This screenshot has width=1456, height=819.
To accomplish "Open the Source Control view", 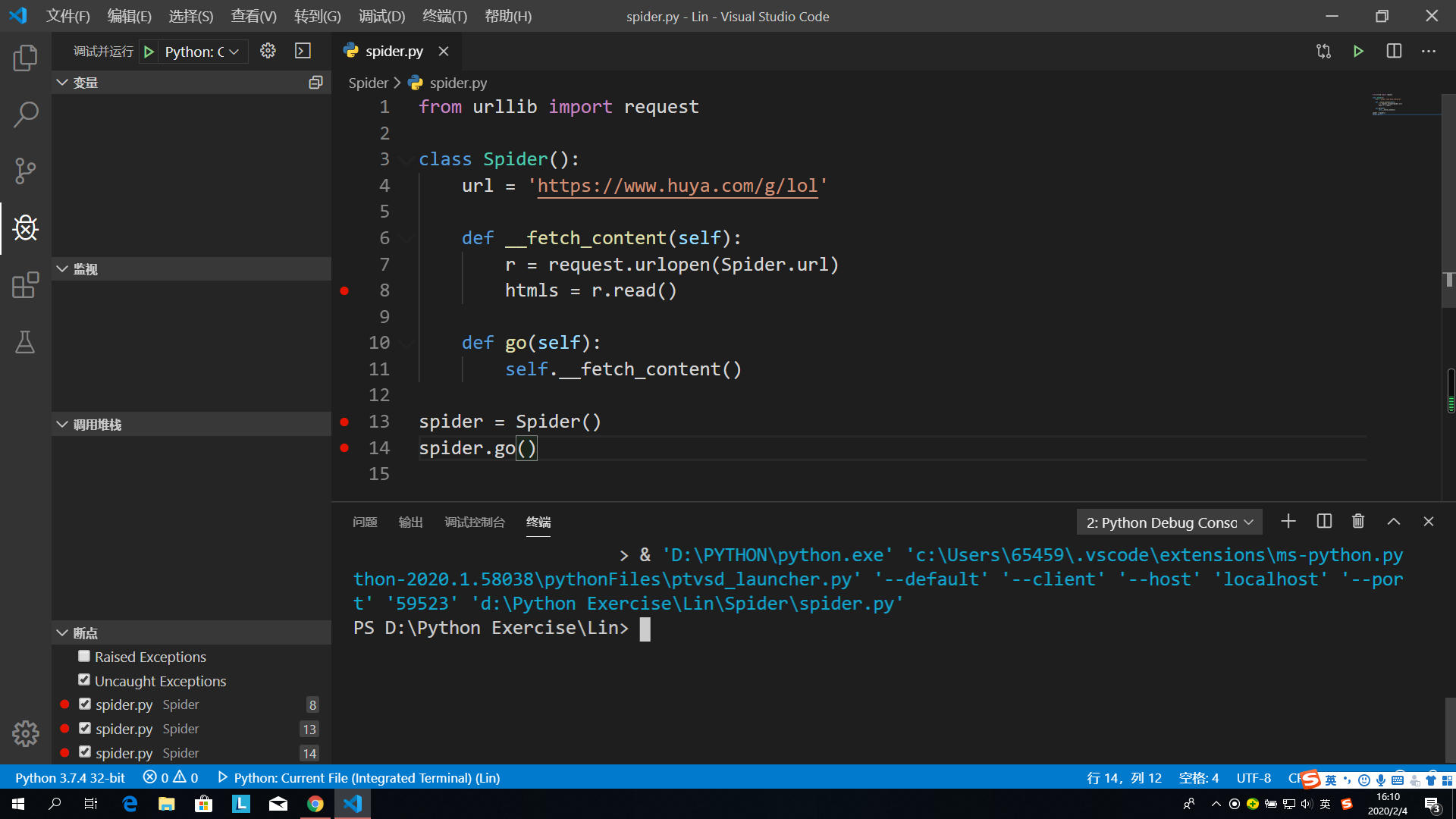I will pyautogui.click(x=25, y=171).
